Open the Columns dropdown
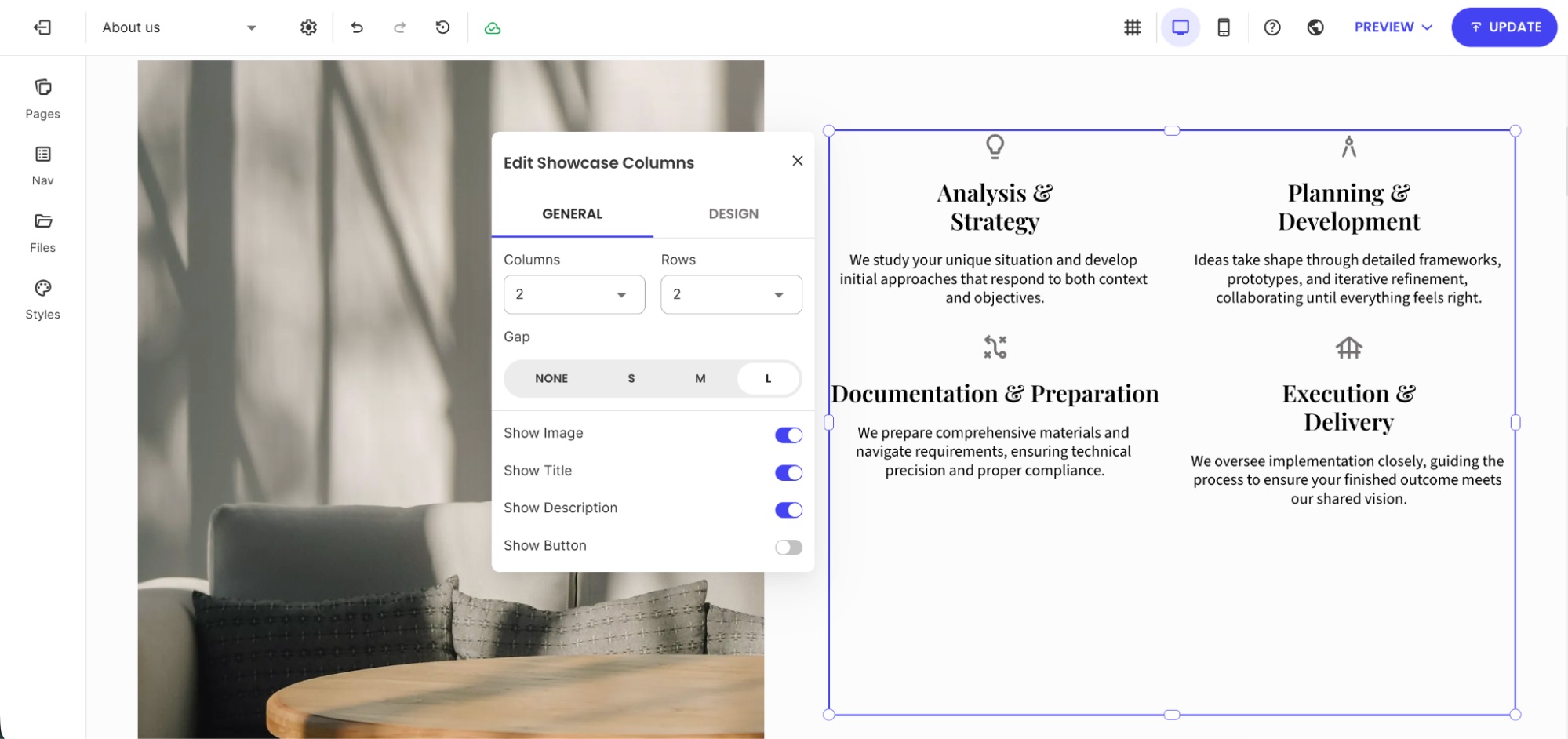The width and height of the screenshot is (1568, 739). [x=574, y=294]
